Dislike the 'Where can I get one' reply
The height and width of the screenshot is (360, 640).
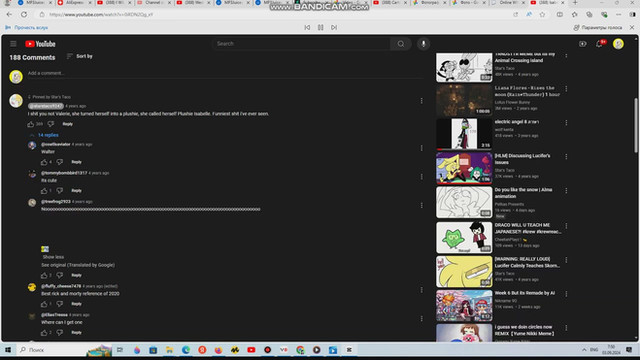pos(60,332)
